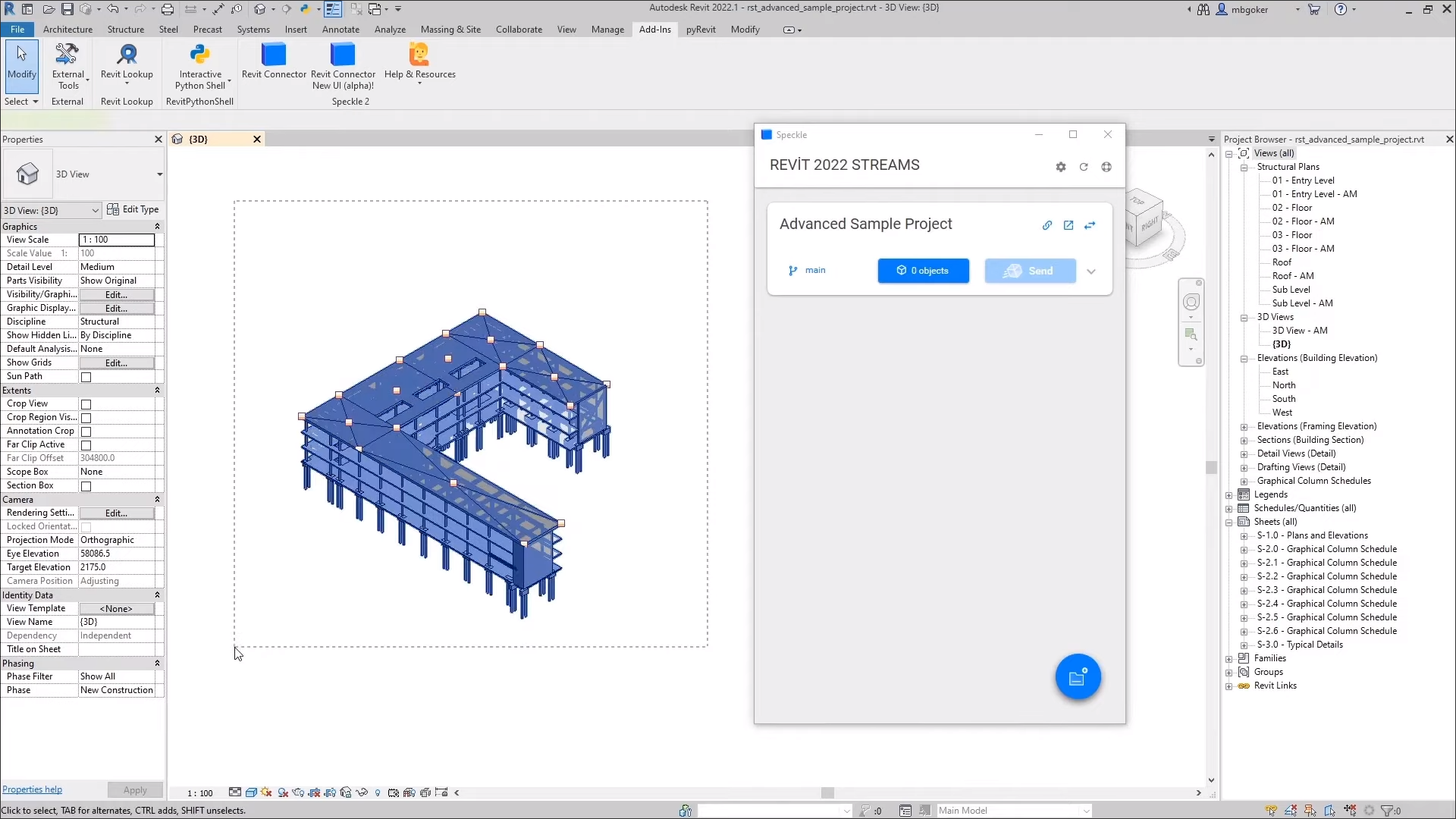This screenshot has height=819, width=1456.
Task: Collapse Structural Plans tree node
Action: 1244,168
